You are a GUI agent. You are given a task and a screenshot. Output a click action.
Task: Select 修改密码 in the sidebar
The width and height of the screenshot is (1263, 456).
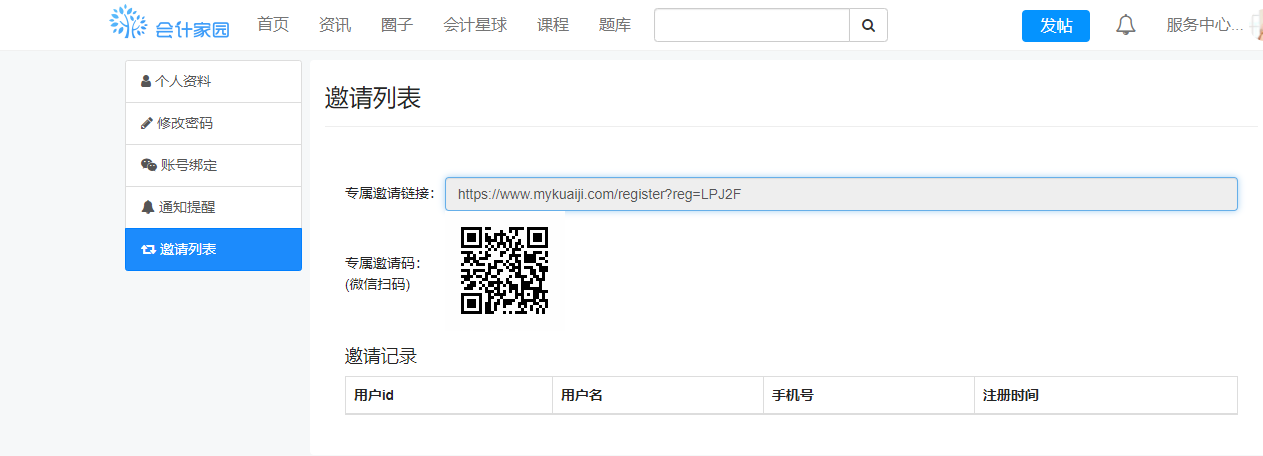point(213,123)
